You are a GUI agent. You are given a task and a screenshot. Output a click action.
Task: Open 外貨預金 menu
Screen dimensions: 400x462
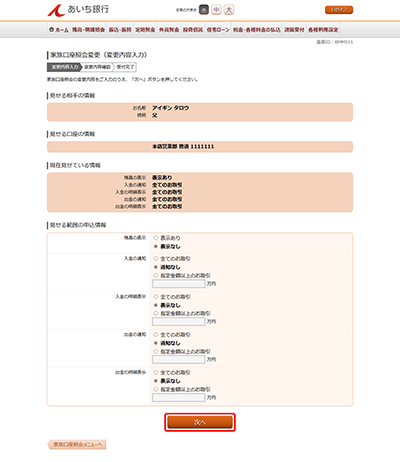click(x=169, y=30)
